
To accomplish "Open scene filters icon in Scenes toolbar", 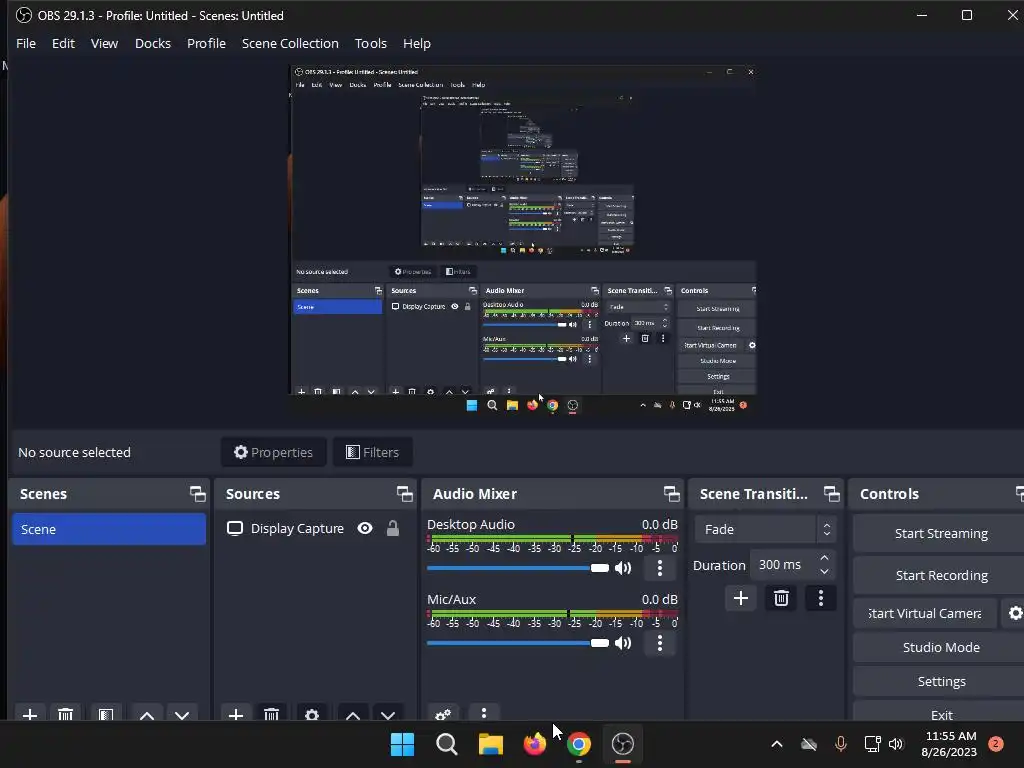I will coord(105,714).
